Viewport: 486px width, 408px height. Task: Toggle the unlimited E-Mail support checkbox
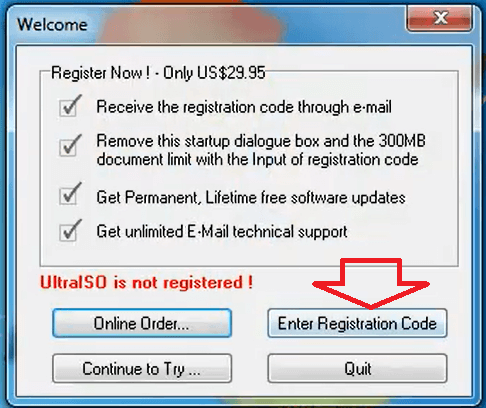68,232
